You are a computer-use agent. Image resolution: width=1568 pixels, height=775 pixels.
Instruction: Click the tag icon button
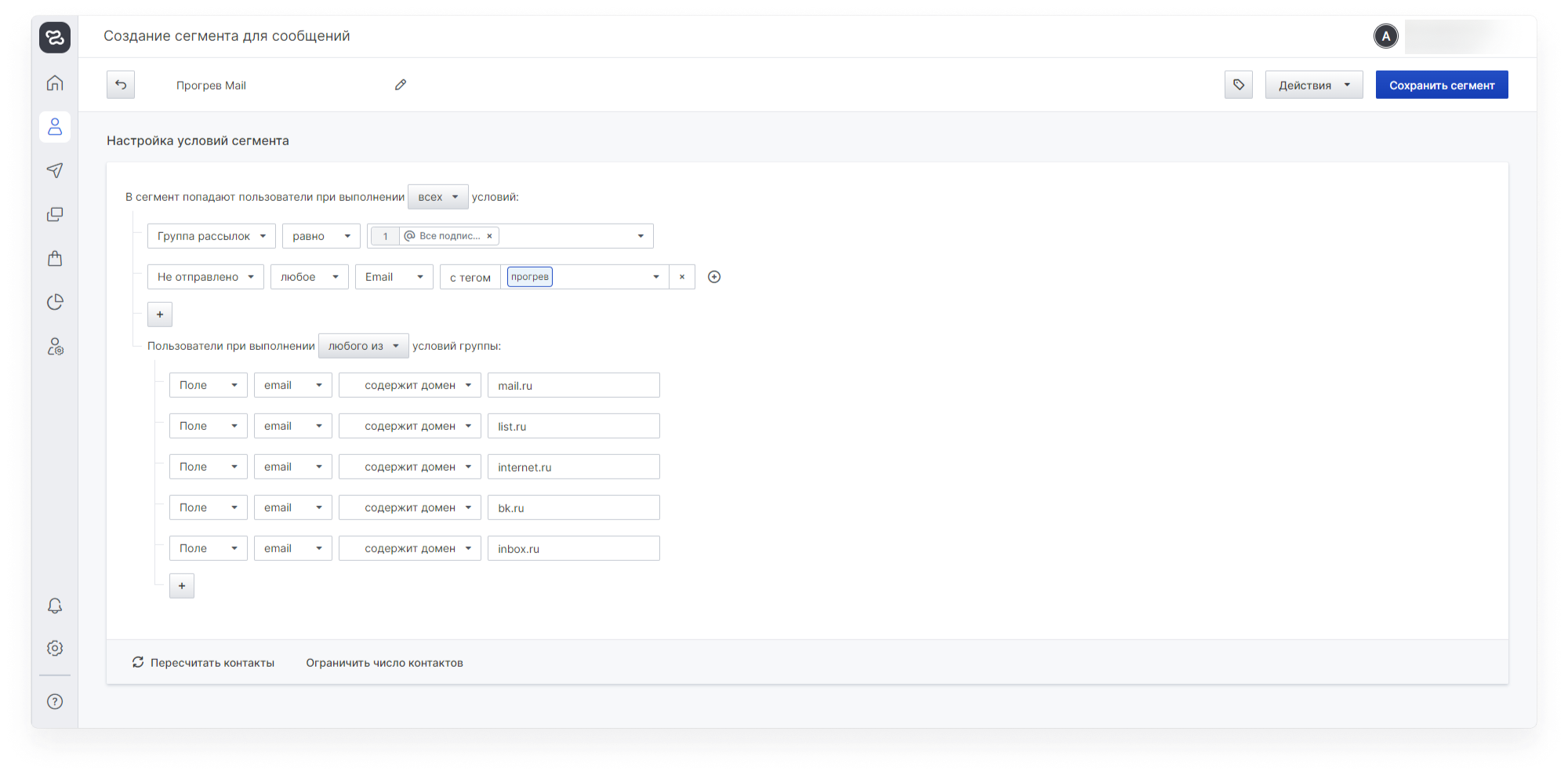coord(1239,85)
